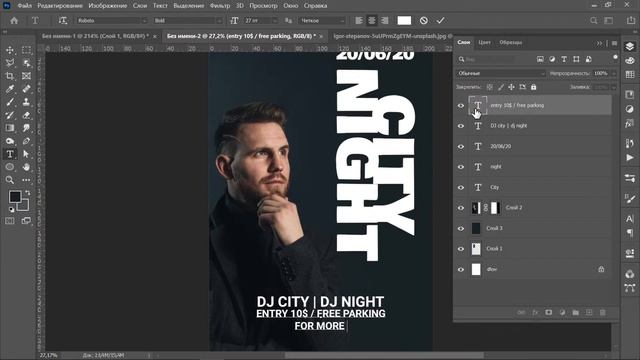The image size is (640, 360).
Task: Click the text color swatch in options bar
Action: point(404,20)
